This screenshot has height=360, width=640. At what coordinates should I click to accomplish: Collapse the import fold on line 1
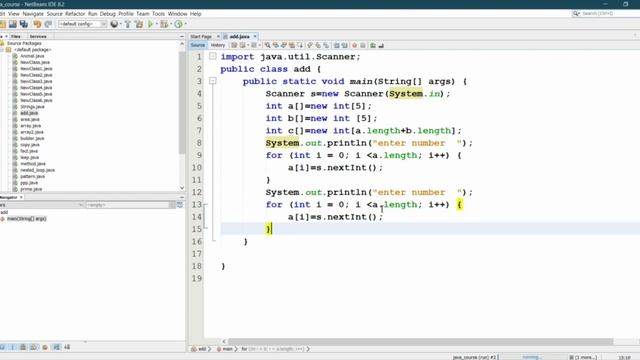pyautogui.click(x=213, y=56)
